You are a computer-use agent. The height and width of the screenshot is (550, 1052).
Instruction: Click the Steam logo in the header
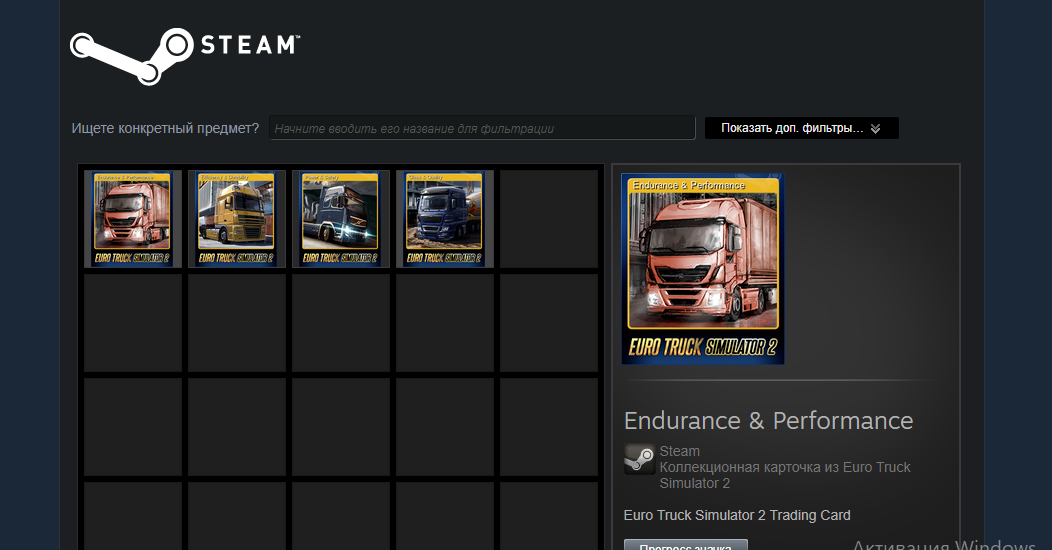pos(185,56)
